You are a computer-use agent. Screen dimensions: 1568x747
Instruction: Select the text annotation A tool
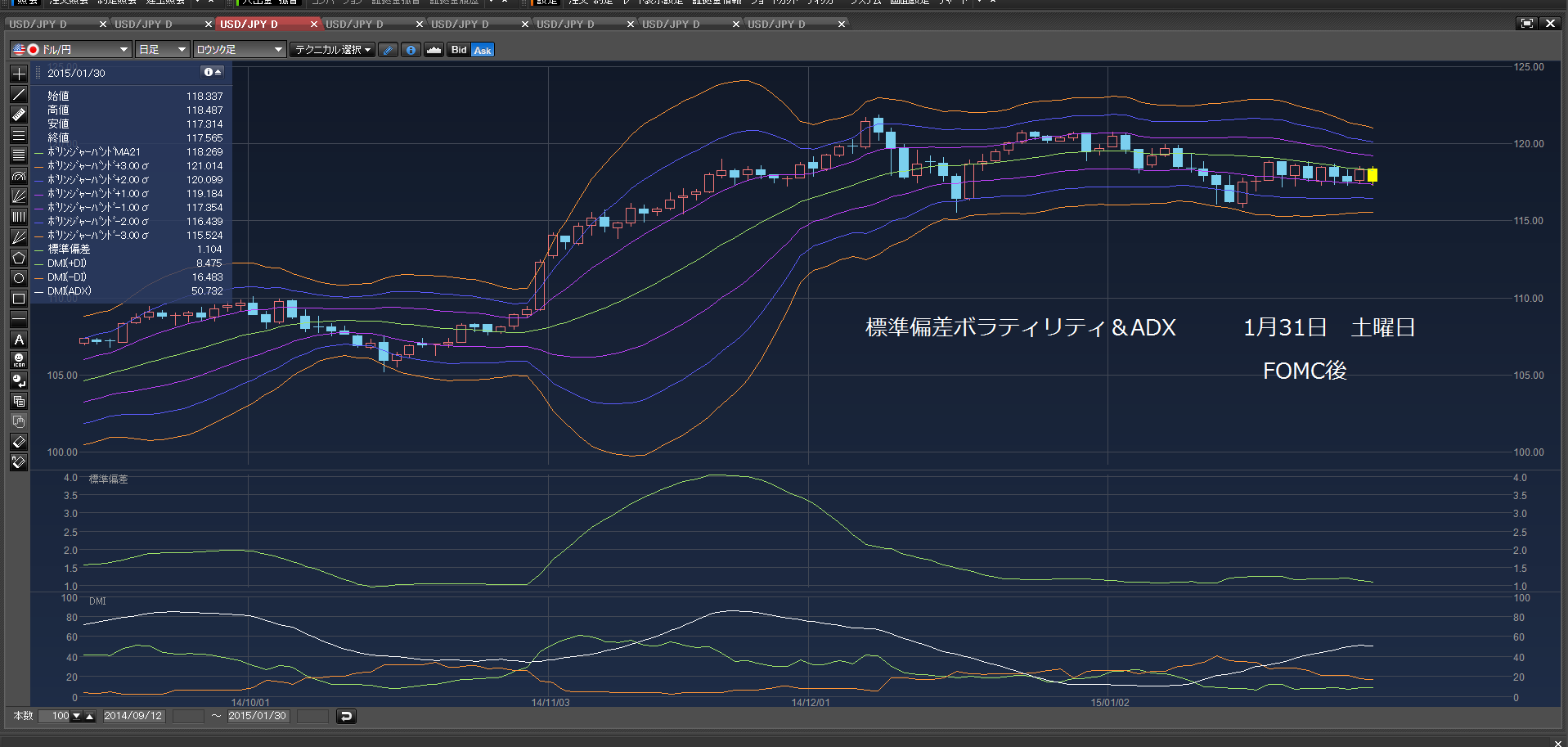pyautogui.click(x=19, y=340)
